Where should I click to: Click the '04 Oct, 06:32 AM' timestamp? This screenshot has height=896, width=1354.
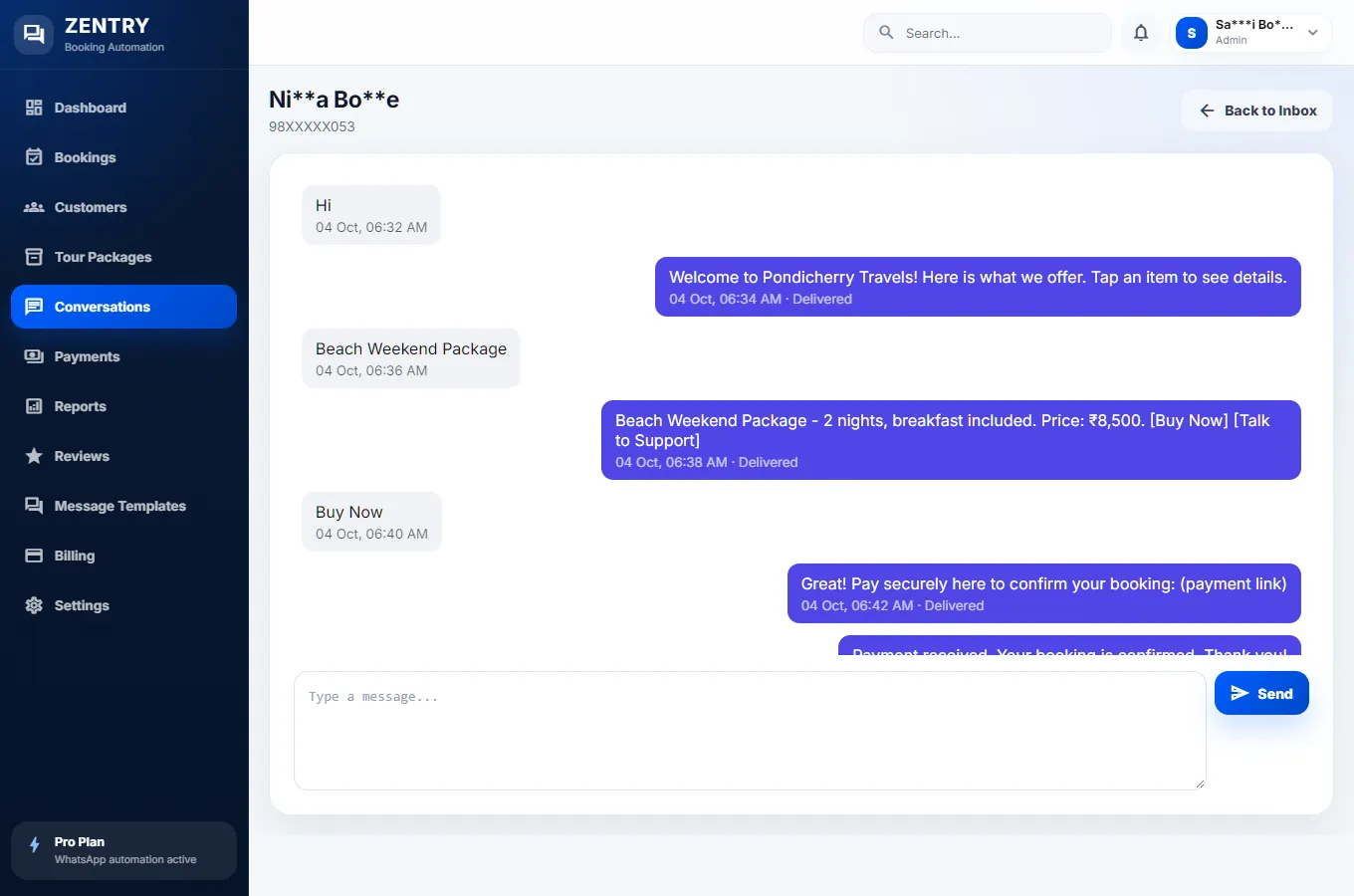pyautogui.click(x=371, y=227)
